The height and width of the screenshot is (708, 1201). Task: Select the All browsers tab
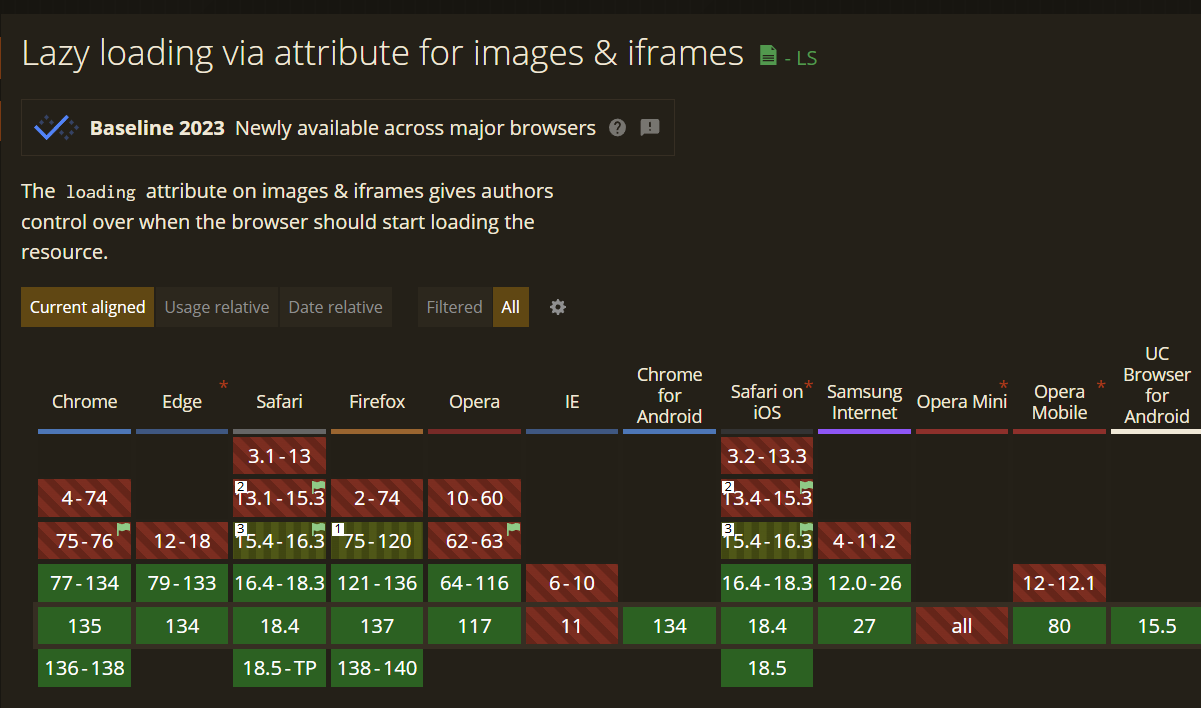pos(510,307)
